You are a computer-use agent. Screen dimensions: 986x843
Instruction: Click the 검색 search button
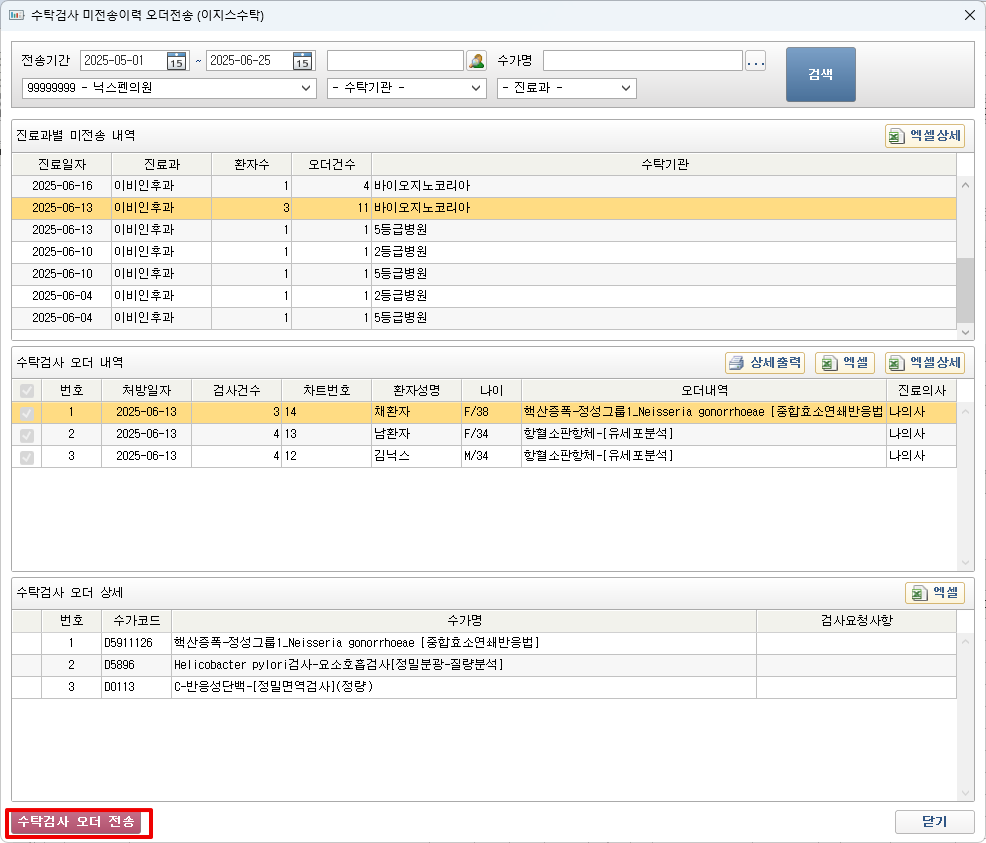pyautogui.click(x=820, y=74)
